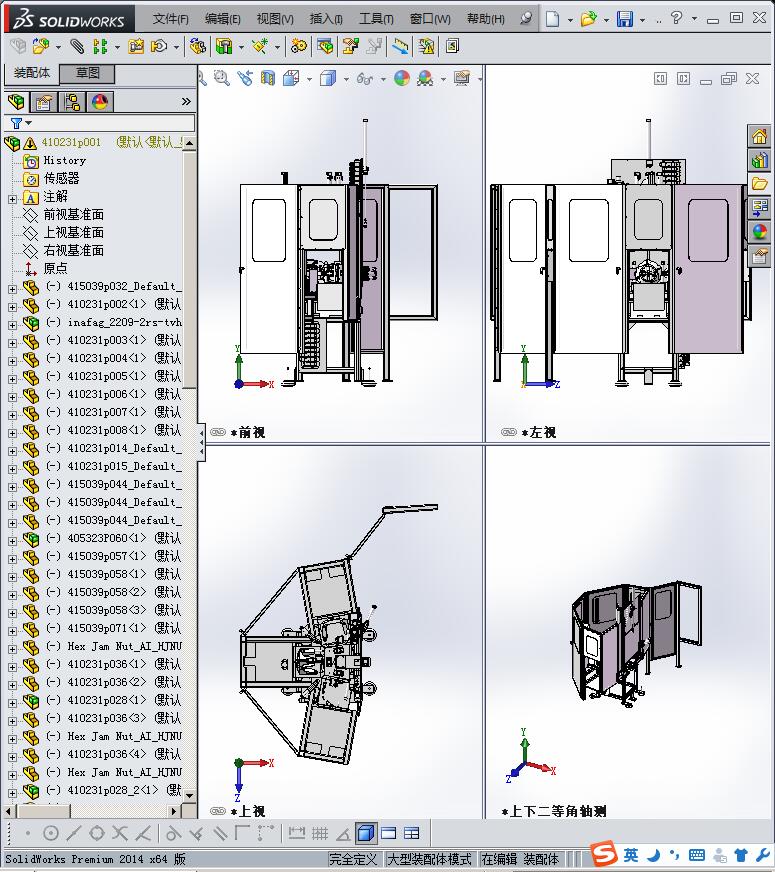Open the Display Style dropdown arrow
775x872 pixels.
[346, 80]
